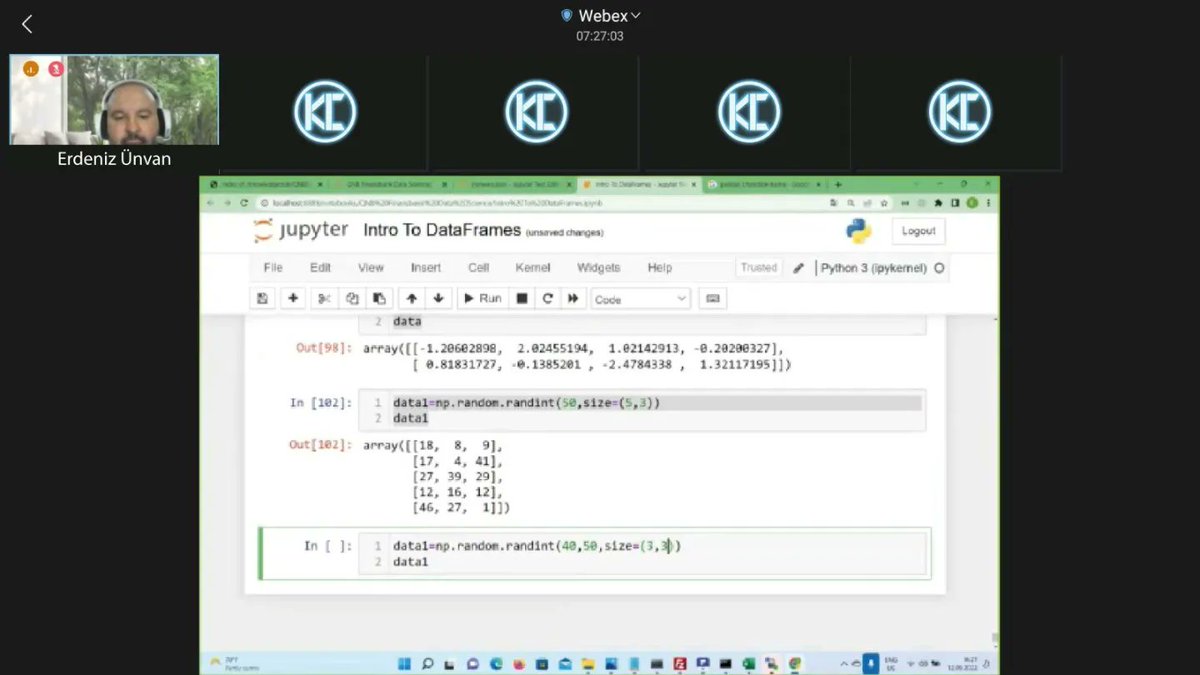1200x675 pixels.
Task: Paste cells below icon
Action: [x=380, y=298]
